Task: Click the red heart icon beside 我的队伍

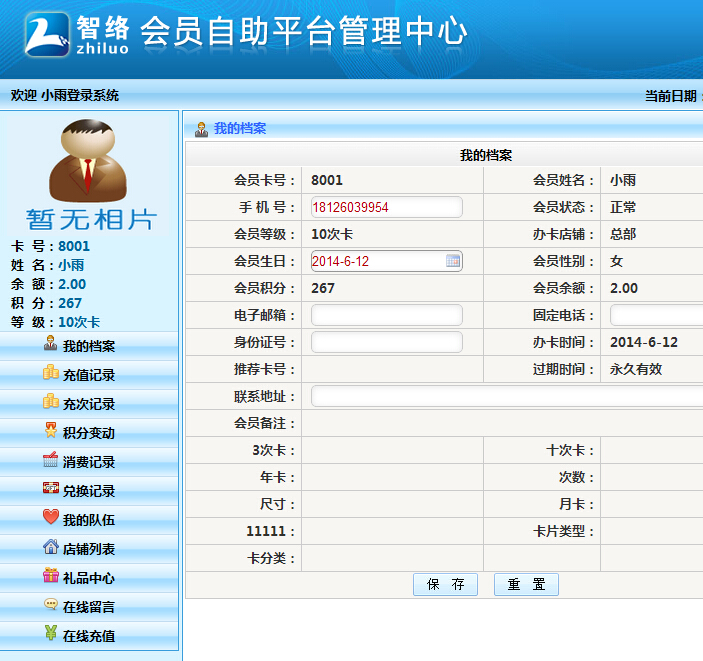Action: pyautogui.click(x=51, y=517)
